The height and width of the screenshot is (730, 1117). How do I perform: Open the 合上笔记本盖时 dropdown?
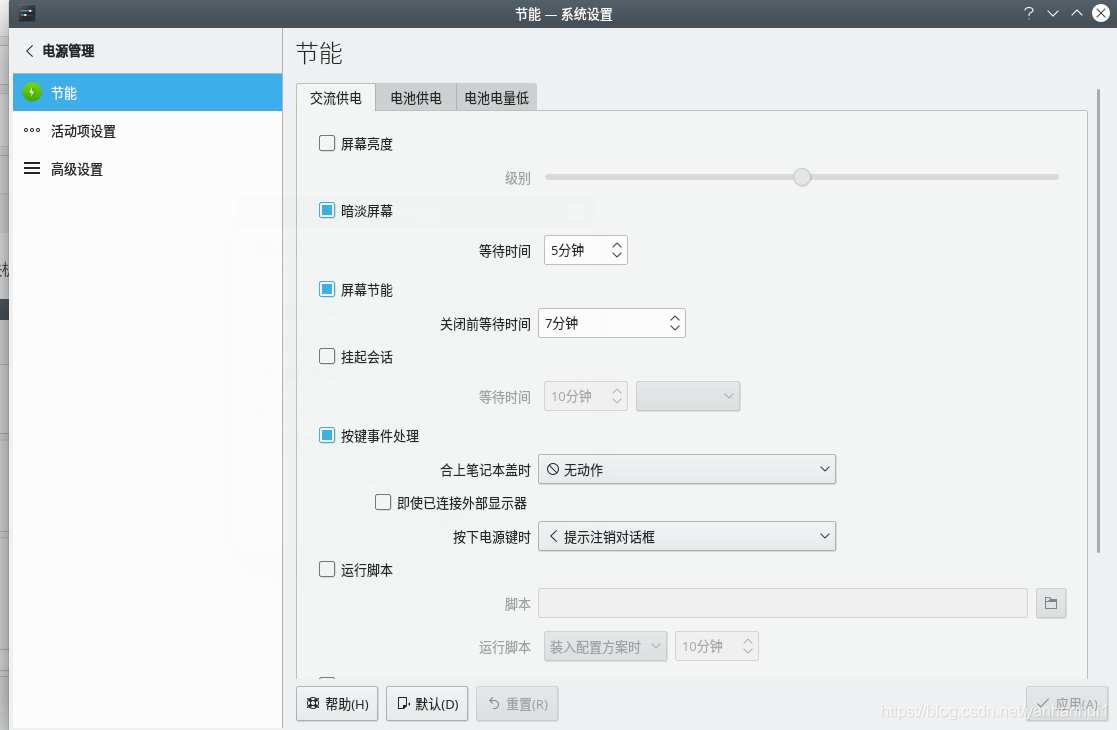click(x=687, y=469)
